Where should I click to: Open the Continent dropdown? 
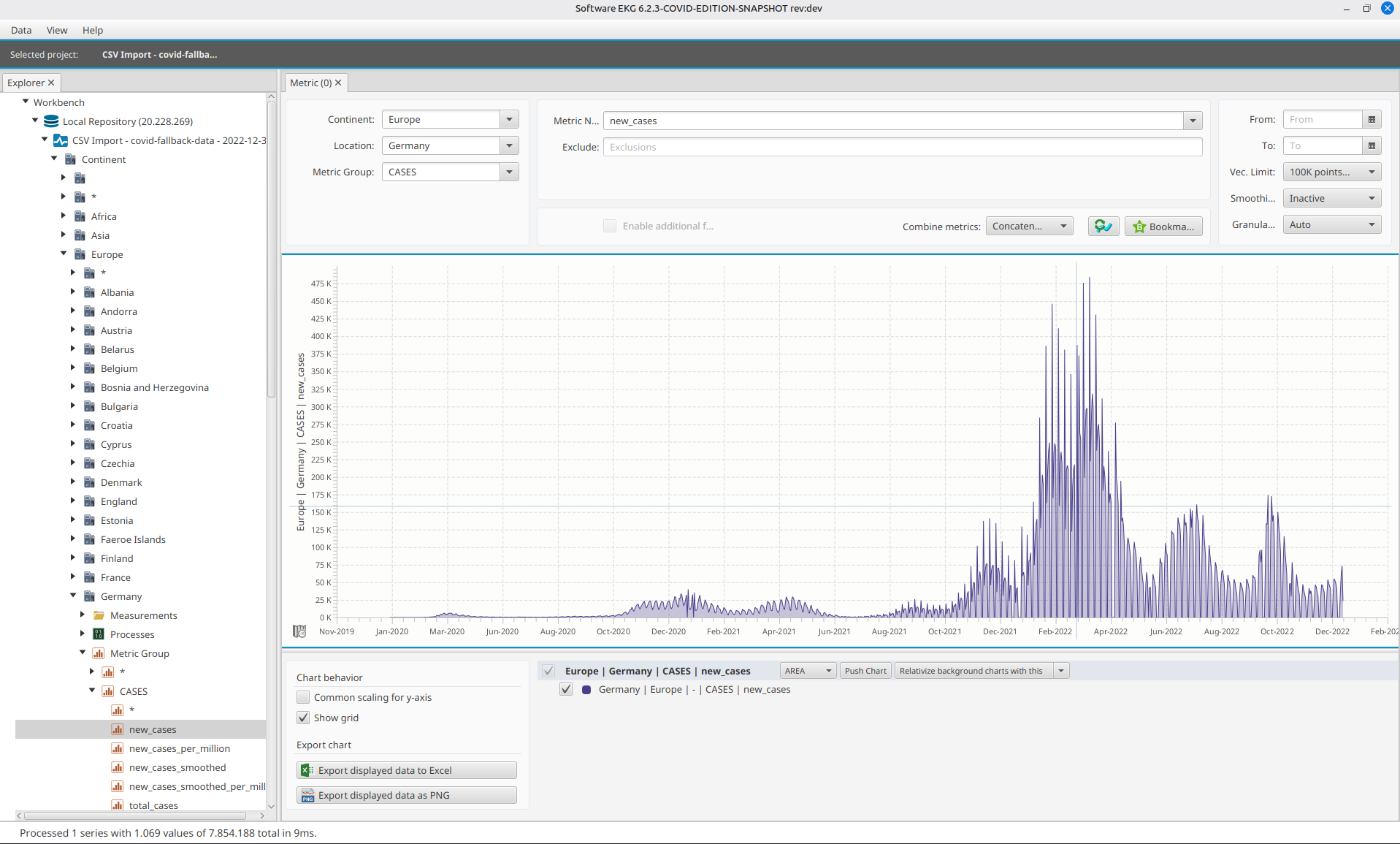(509, 120)
